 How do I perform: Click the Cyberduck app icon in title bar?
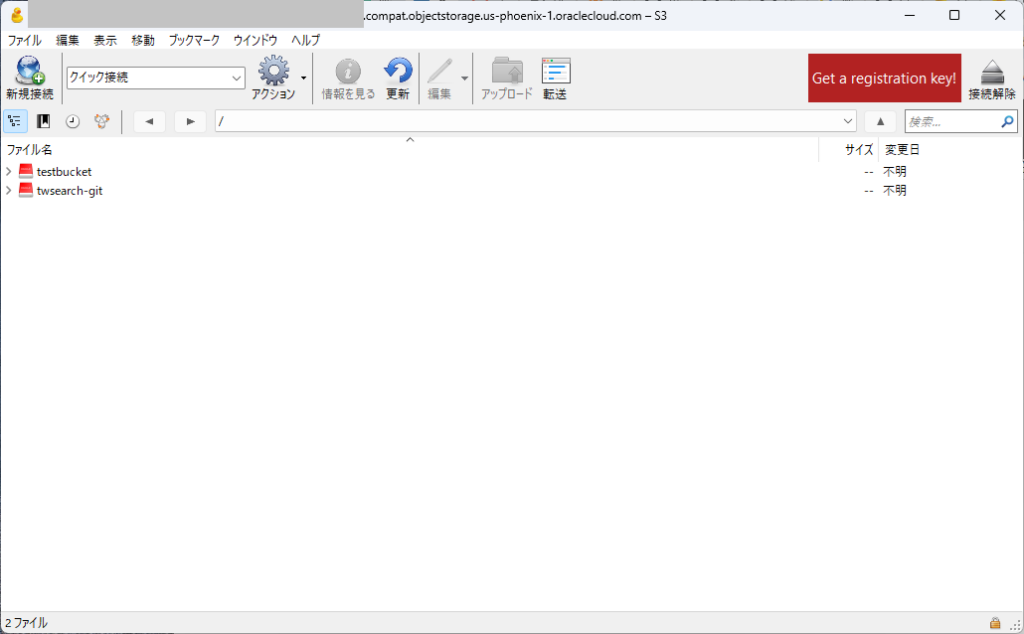pos(17,15)
